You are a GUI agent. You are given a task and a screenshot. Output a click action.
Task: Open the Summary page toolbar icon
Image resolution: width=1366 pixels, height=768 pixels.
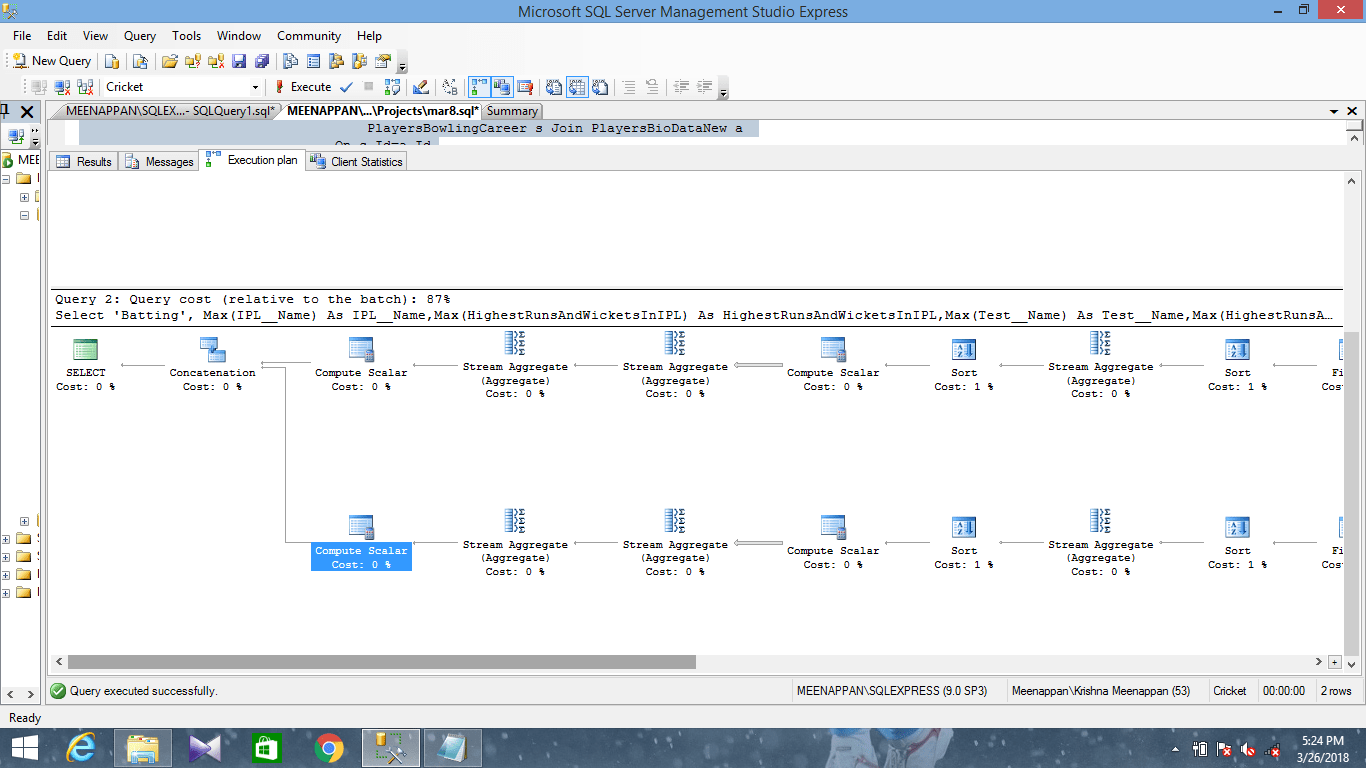[314, 61]
